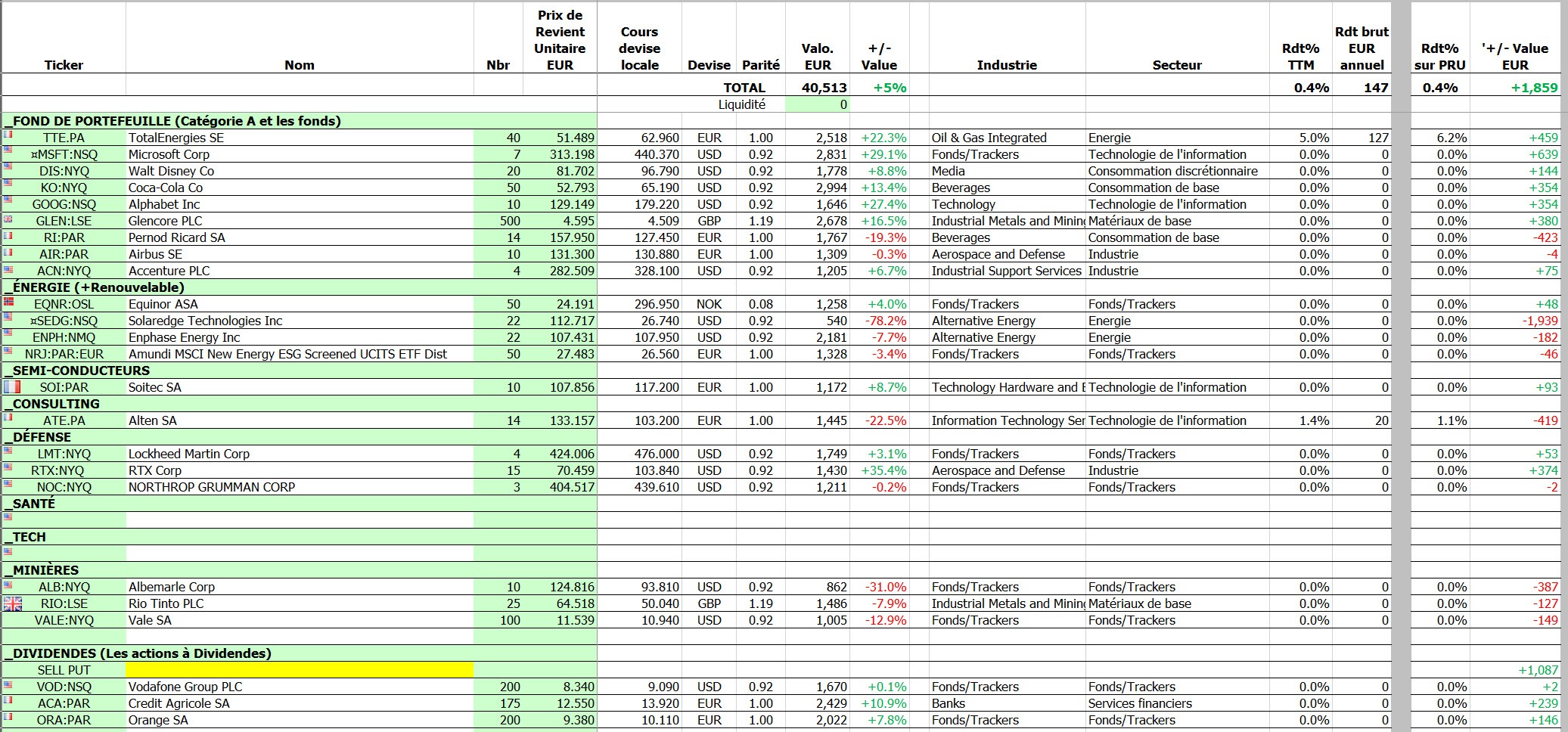Screen dimensions: 1568x732
Task: Select the Nom column header
Action: tap(300, 65)
